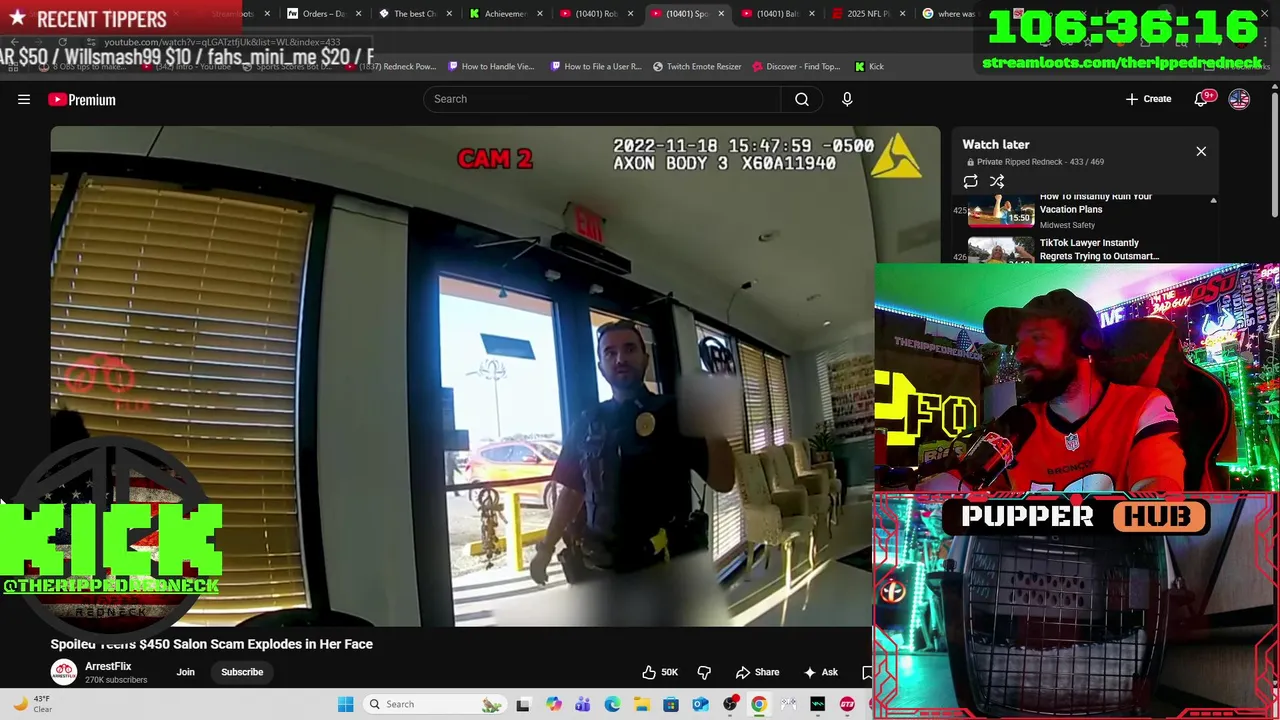Click the Create button in the YouTube header
1280x720 pixels.
1148,99
